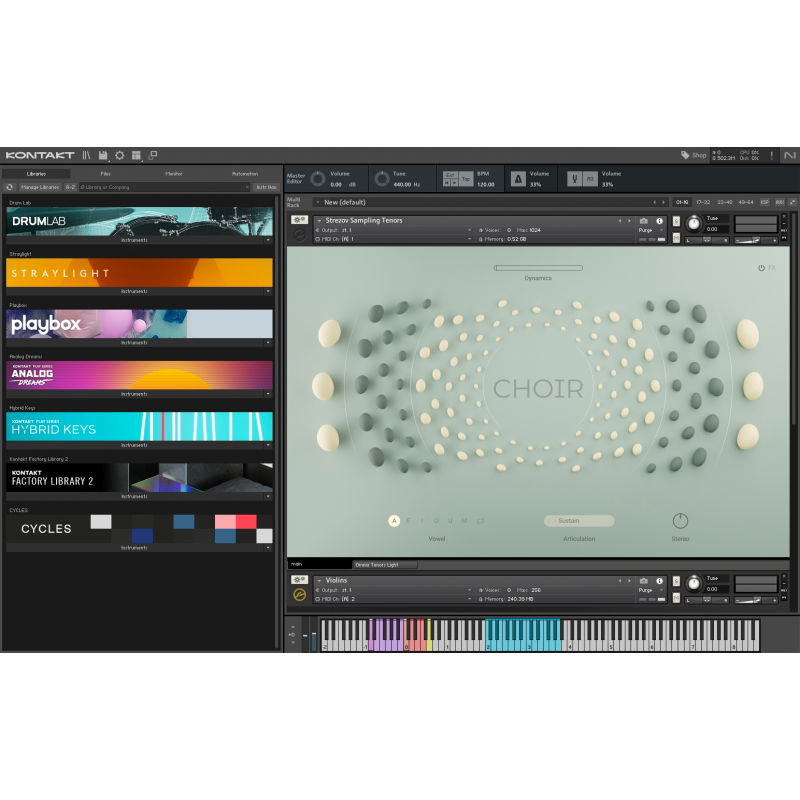
Task: Toggle the FX power button
Action: coord(761,268)
